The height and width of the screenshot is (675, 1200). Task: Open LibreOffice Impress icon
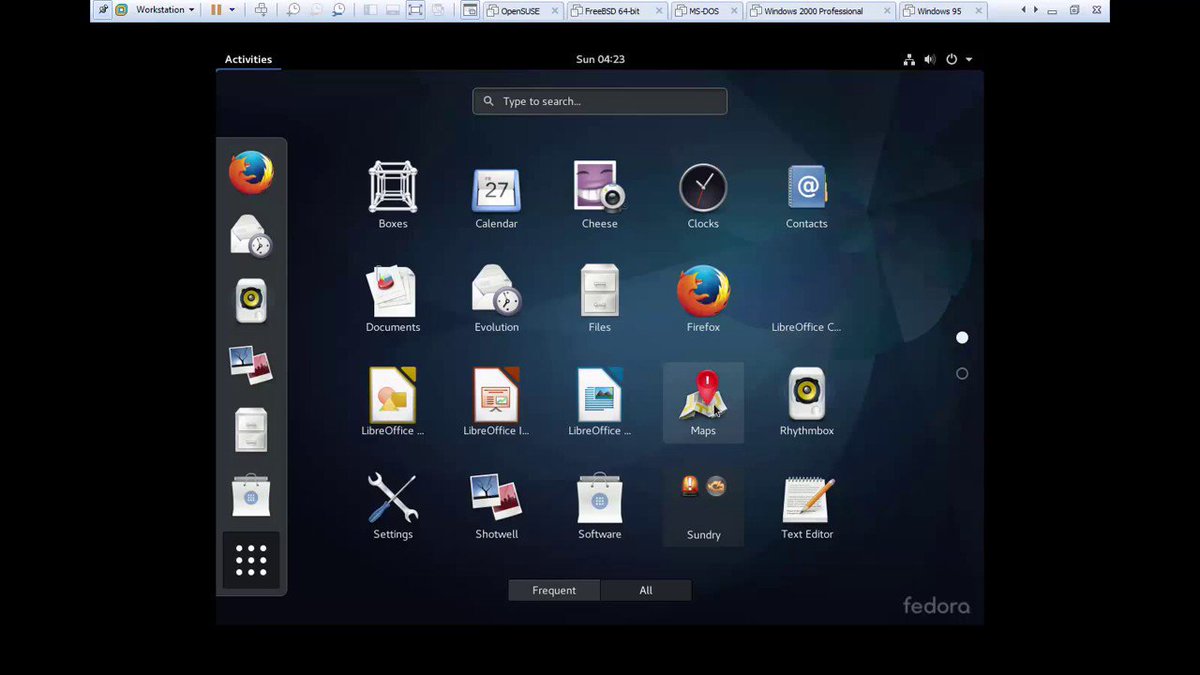[x=496, y=401]
